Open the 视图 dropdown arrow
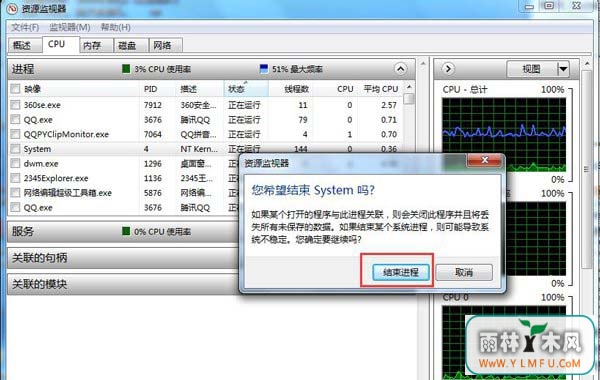The height and width of the screenshot is (380, 600). click(563, 69)
